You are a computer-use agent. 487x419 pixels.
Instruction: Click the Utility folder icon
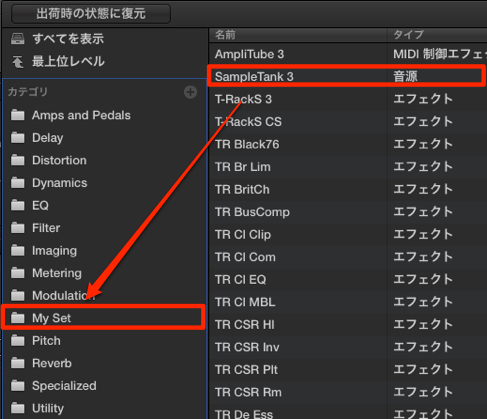(18, 408)
